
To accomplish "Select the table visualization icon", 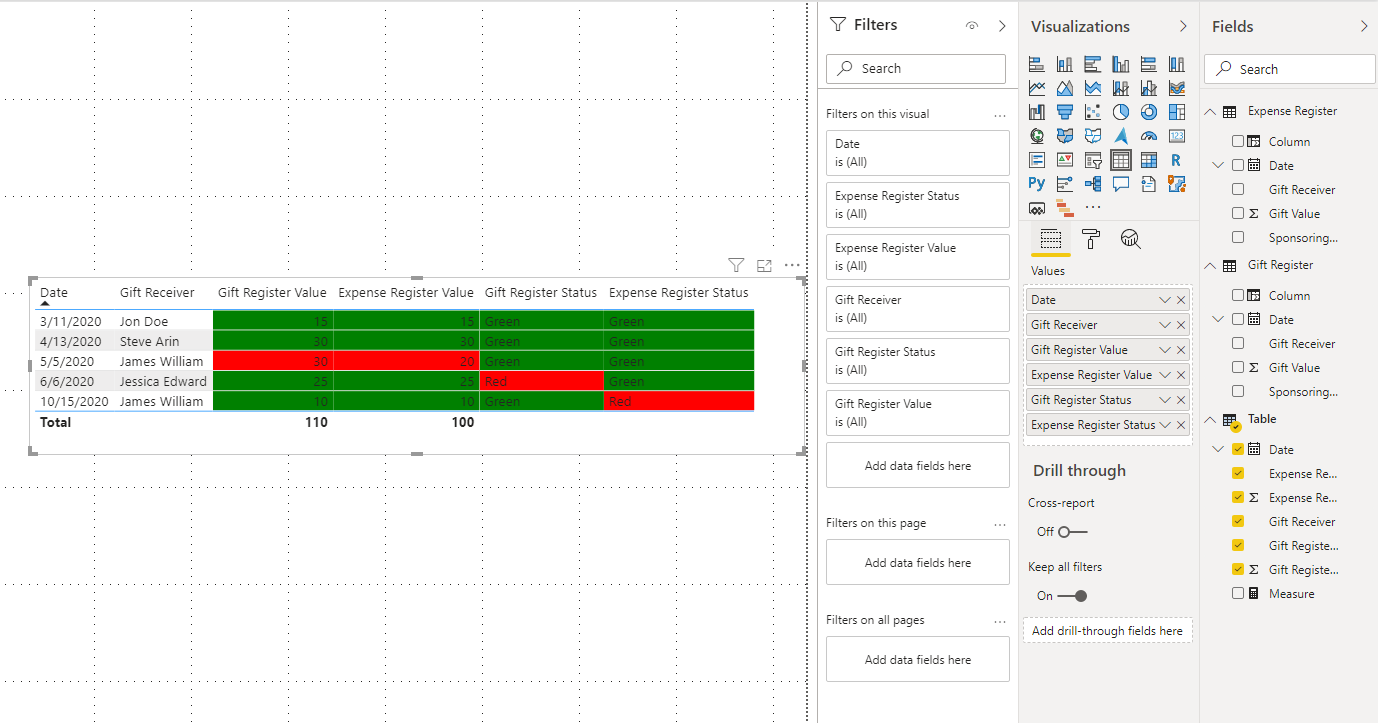I will point(1121,160).
